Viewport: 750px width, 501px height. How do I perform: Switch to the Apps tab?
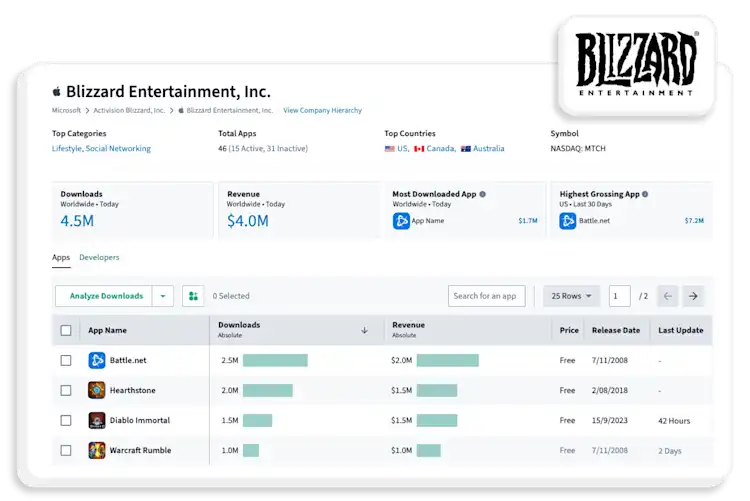(x=61, y=257)
